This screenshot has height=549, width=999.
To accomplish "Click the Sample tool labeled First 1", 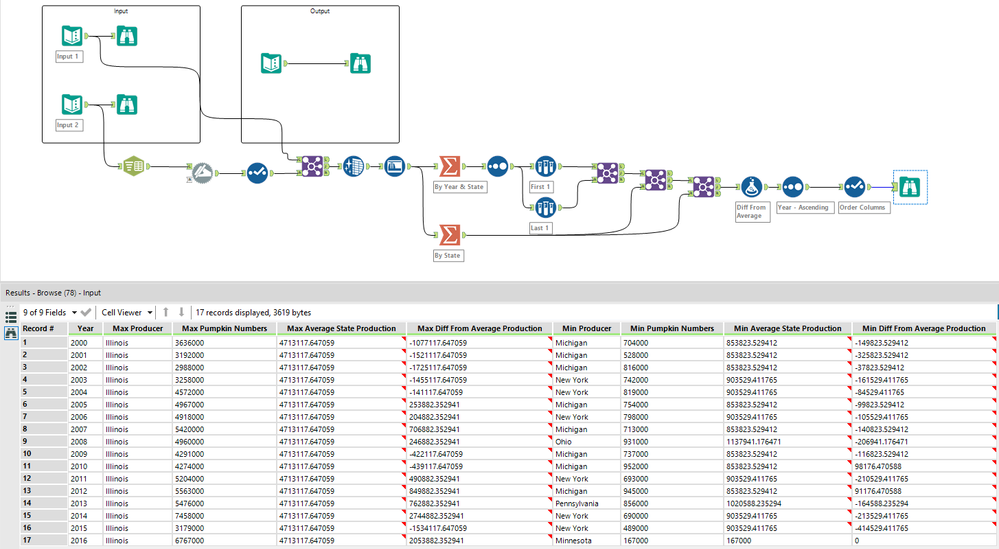I will click(x=545, y=167).
